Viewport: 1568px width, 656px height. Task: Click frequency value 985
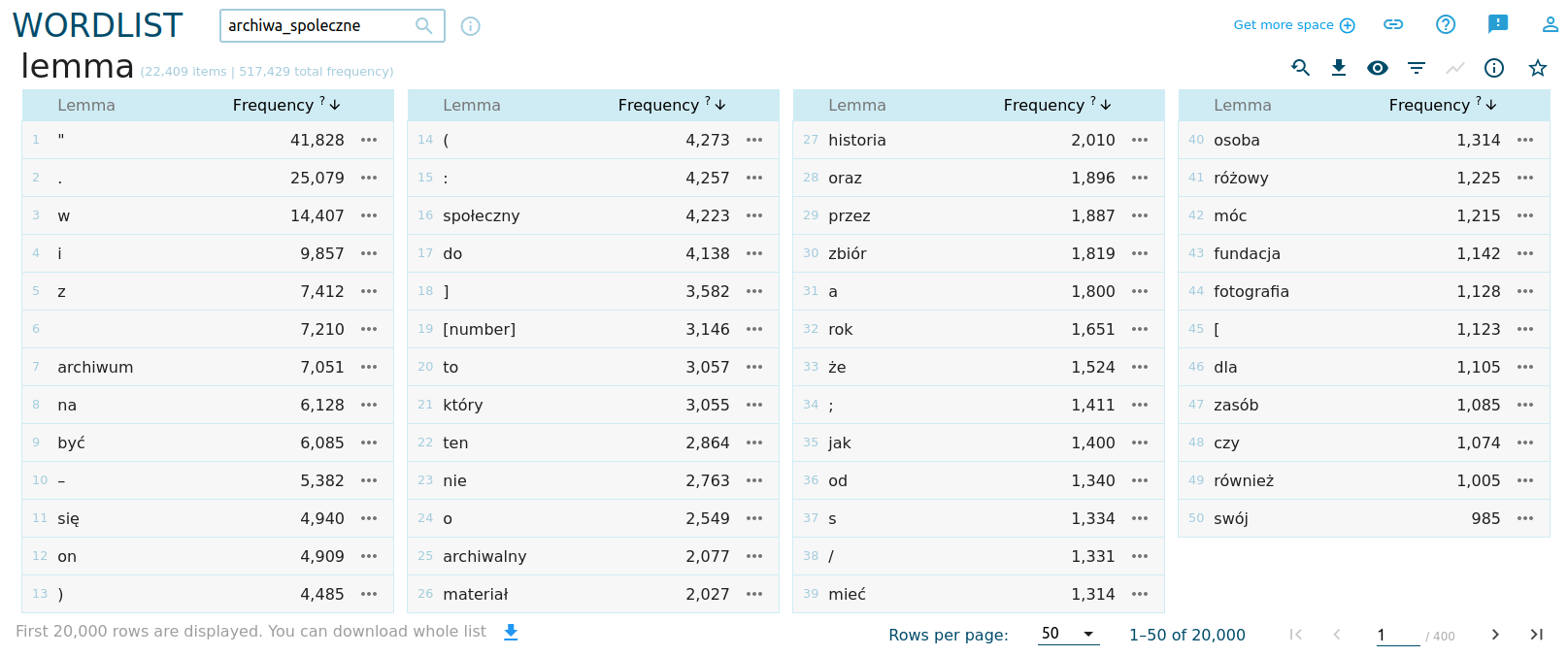point(1485,518)
